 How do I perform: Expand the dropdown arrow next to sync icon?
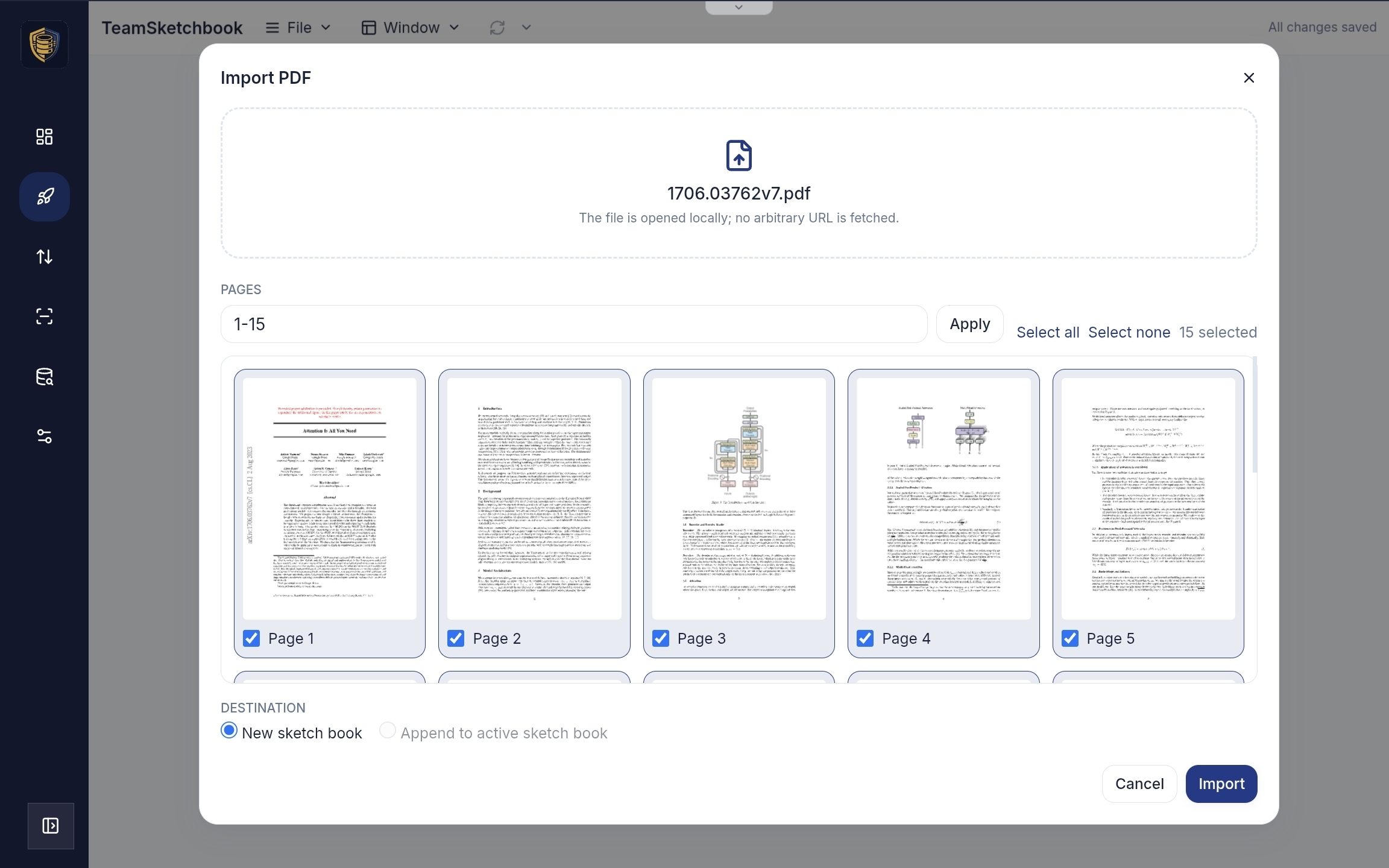coord(526,28)
